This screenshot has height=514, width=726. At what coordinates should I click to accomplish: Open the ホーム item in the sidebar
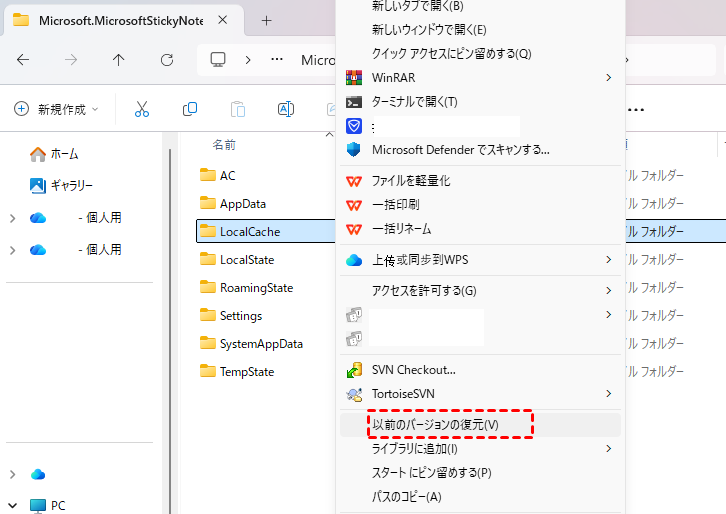point(64,154)
